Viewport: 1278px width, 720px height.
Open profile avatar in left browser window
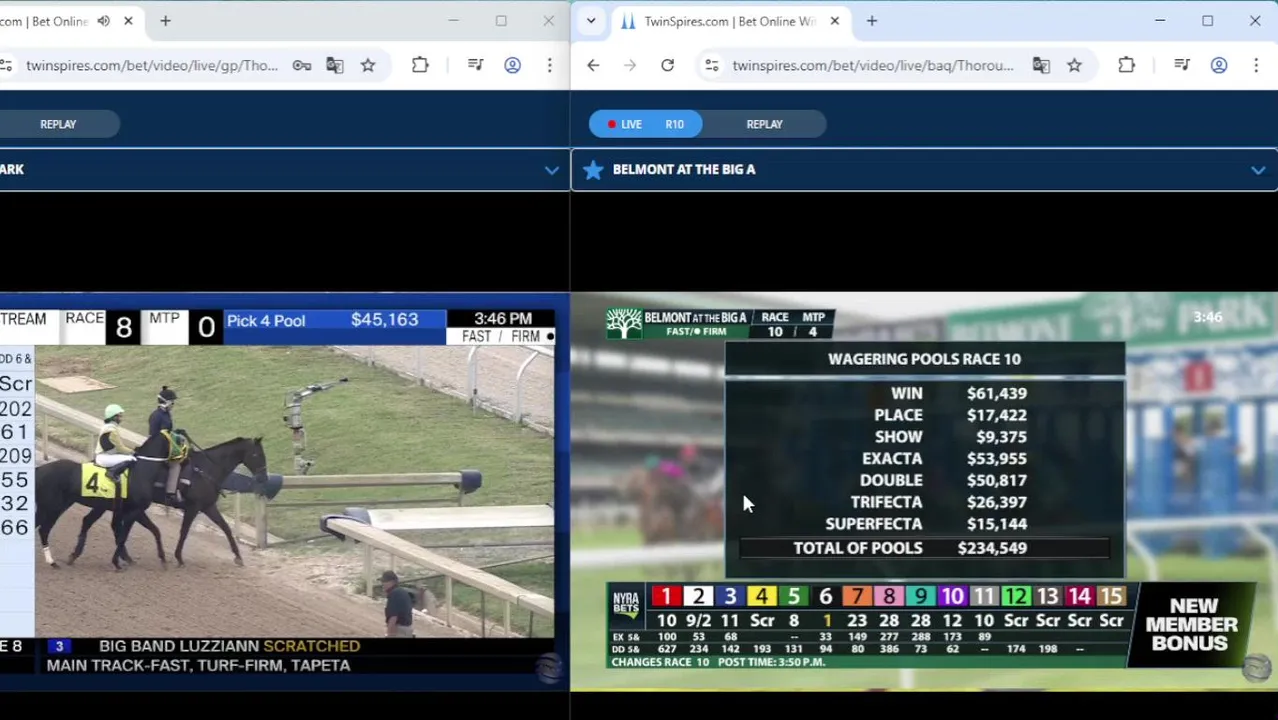512,66
